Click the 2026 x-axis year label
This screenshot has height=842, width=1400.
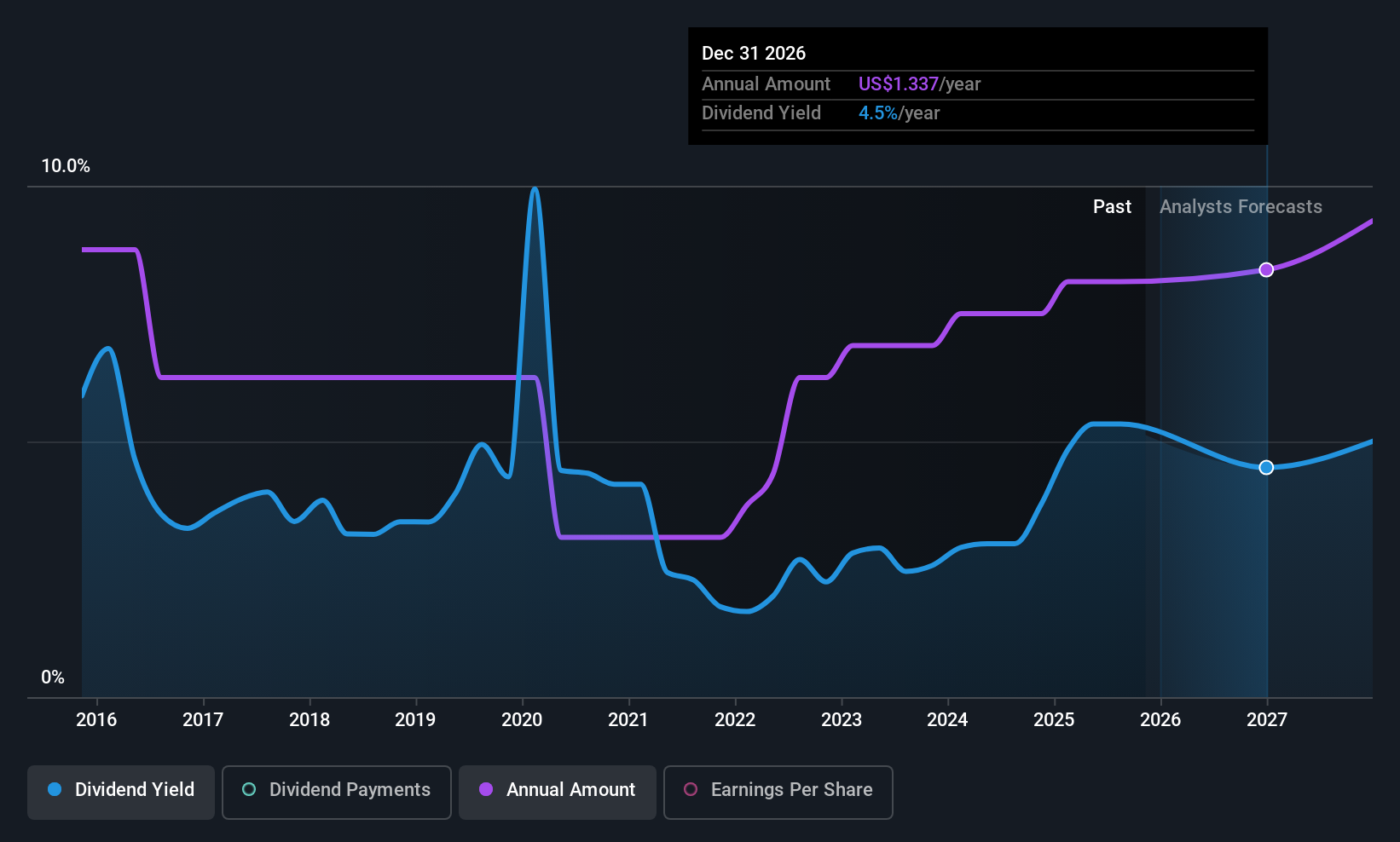point(1160,720)
